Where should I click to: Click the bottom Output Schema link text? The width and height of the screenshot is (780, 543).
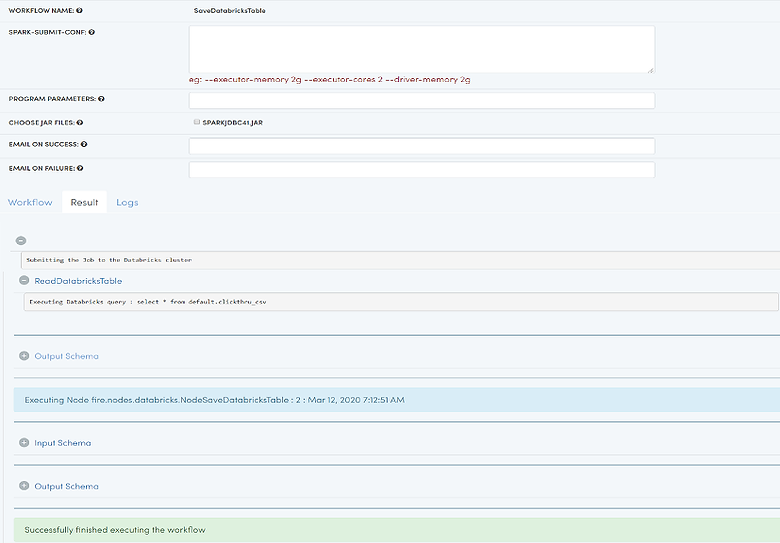tap(67, 486)
